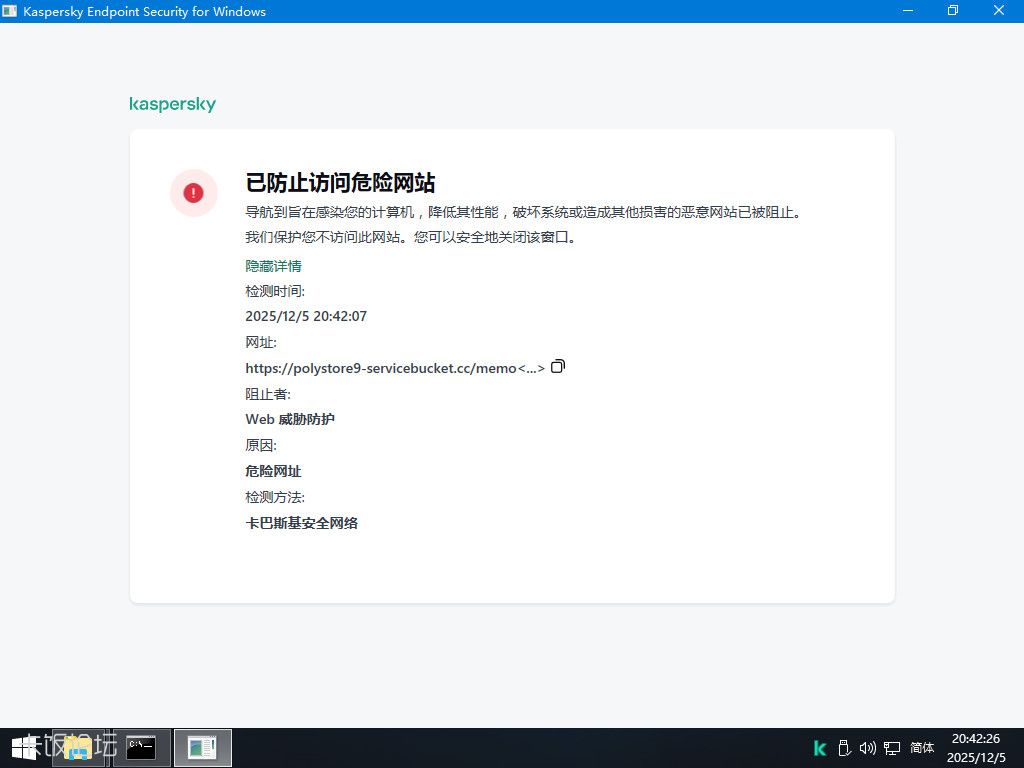This screenshot has height=768, width=1024.
Task: Select the Kaspersky window taskbar button
Action: pos(202,747)
